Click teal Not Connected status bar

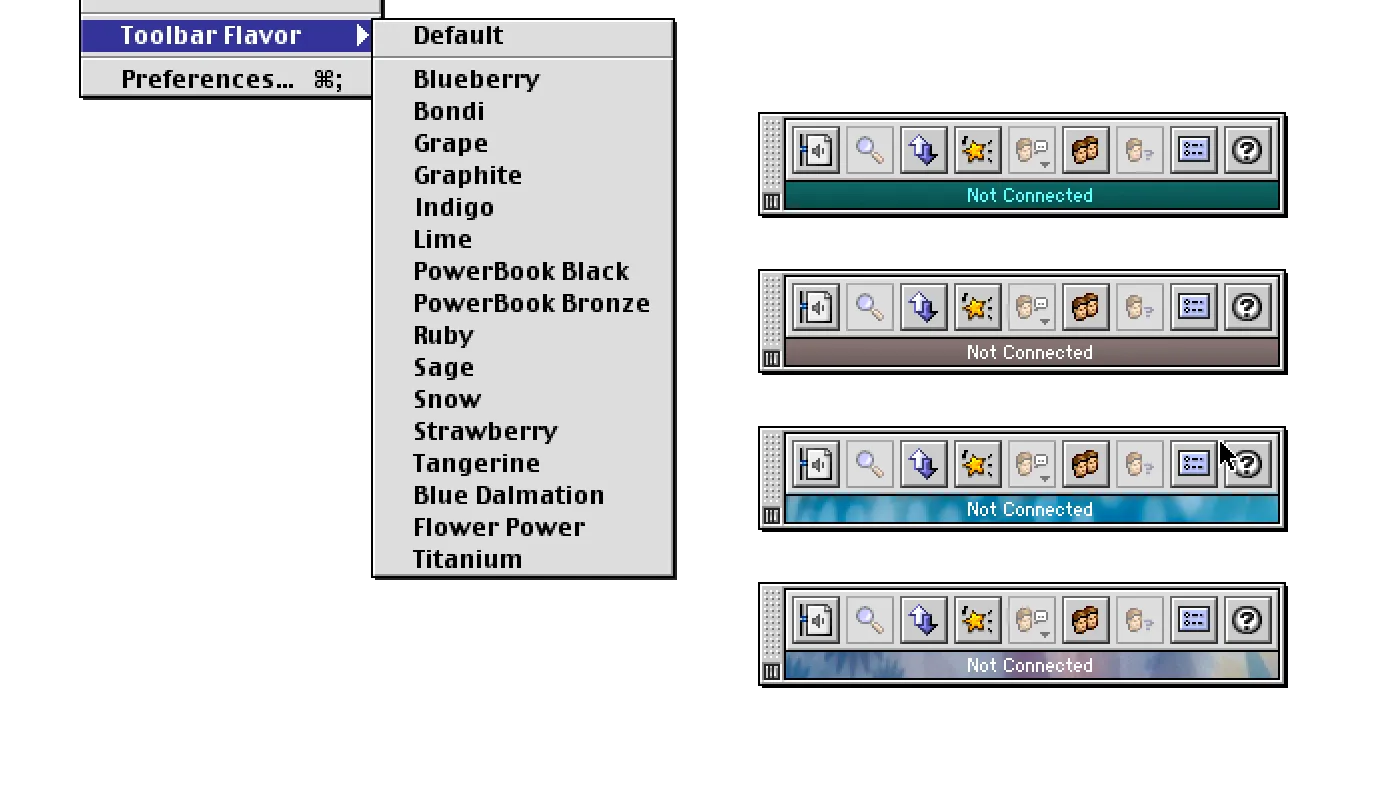pos(1031,196)
